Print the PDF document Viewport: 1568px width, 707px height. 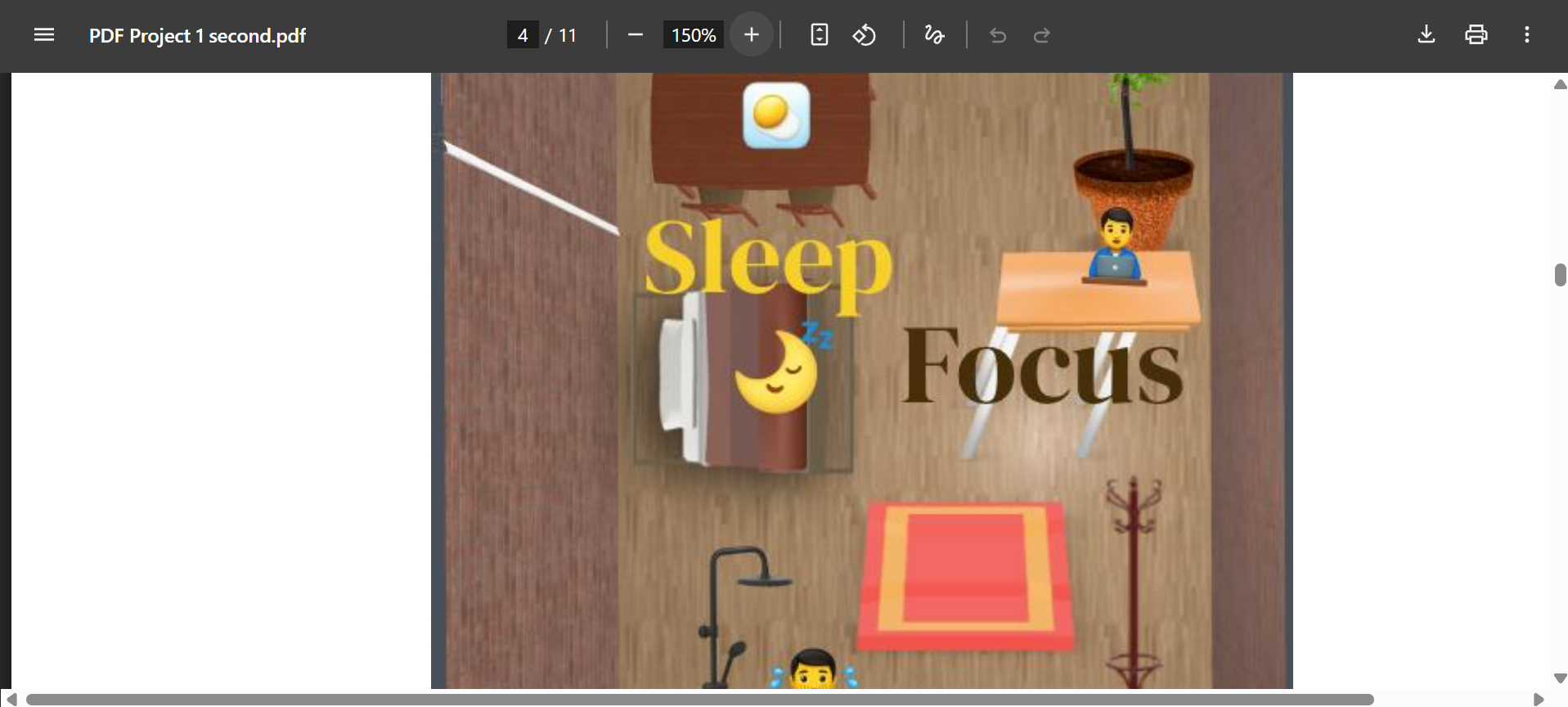(x=1476, y=34)
